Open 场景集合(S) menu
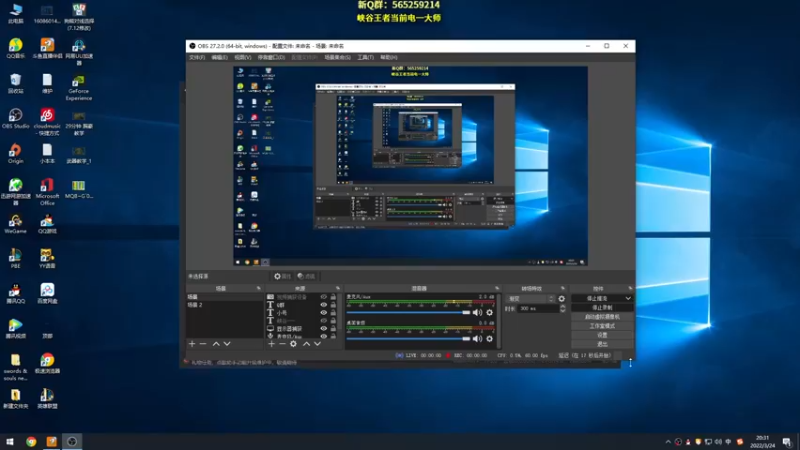Screen dimensions: 800x450 click(337, 57)
